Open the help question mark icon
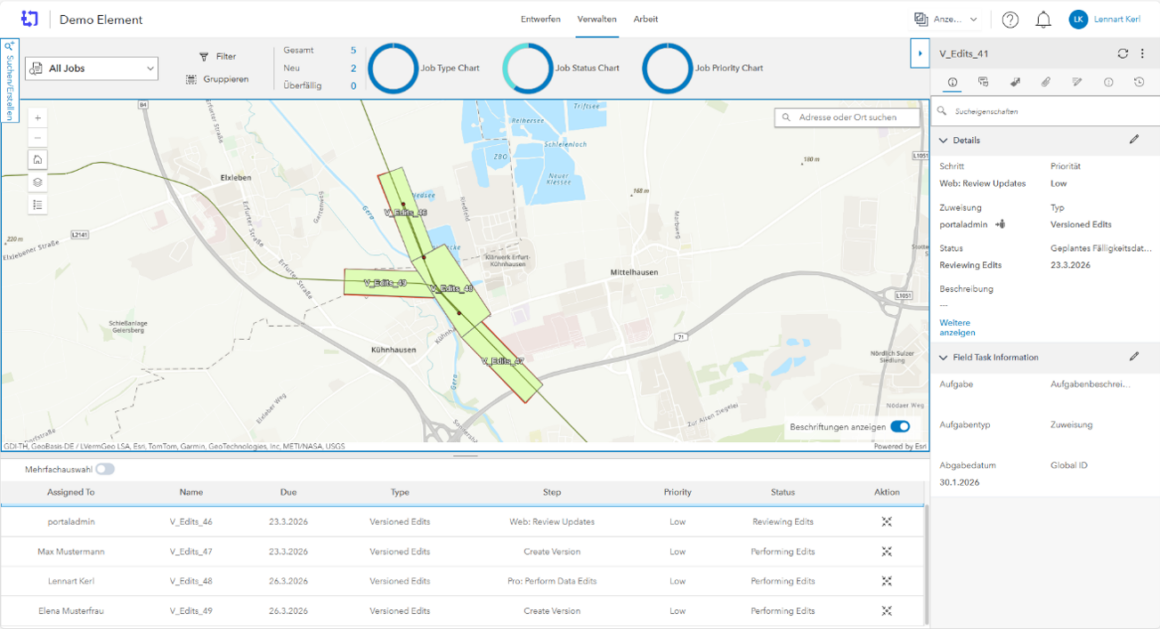 [x=1010, y=20]
